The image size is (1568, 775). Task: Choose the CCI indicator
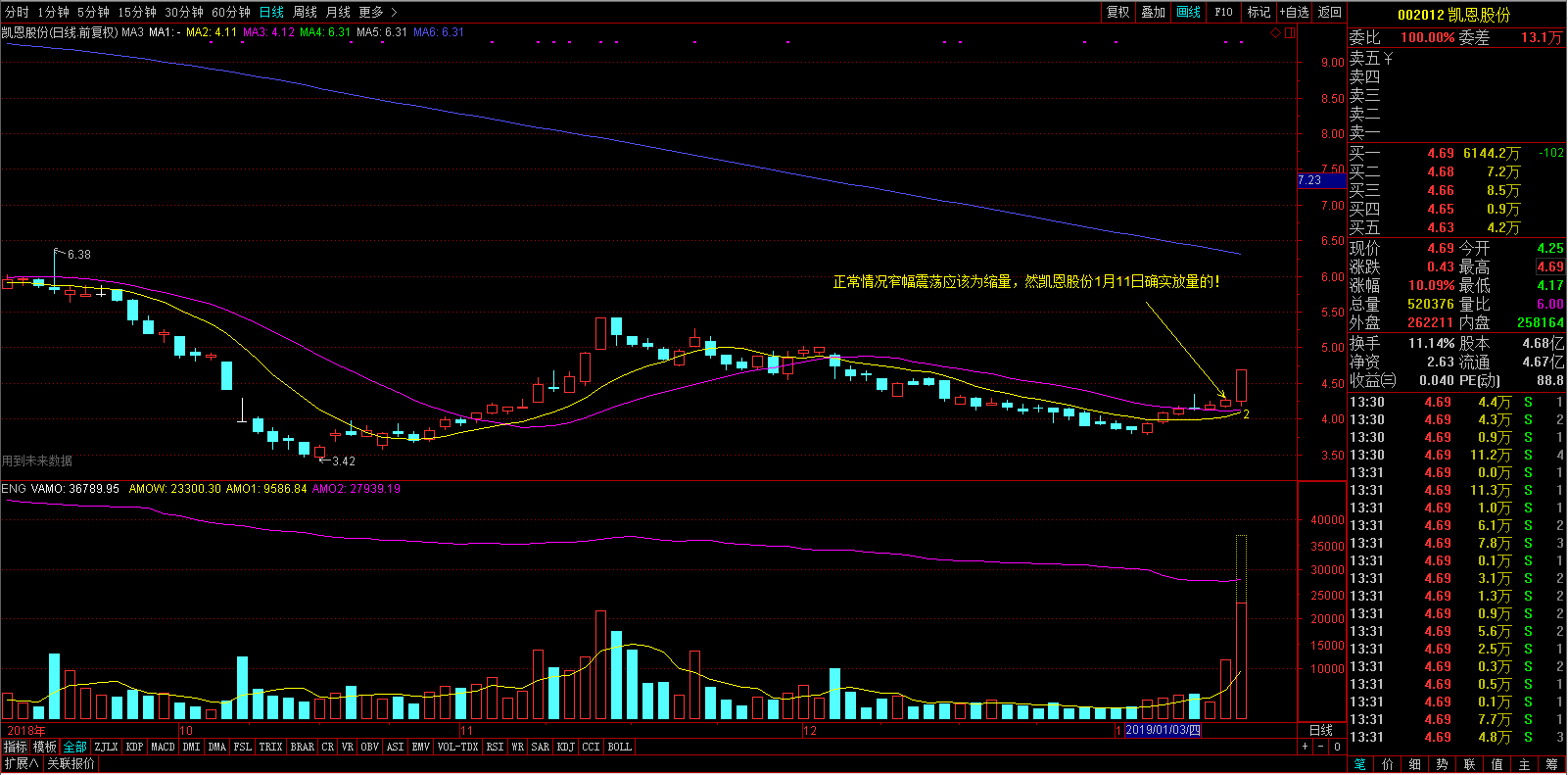[x=591, y=747]
